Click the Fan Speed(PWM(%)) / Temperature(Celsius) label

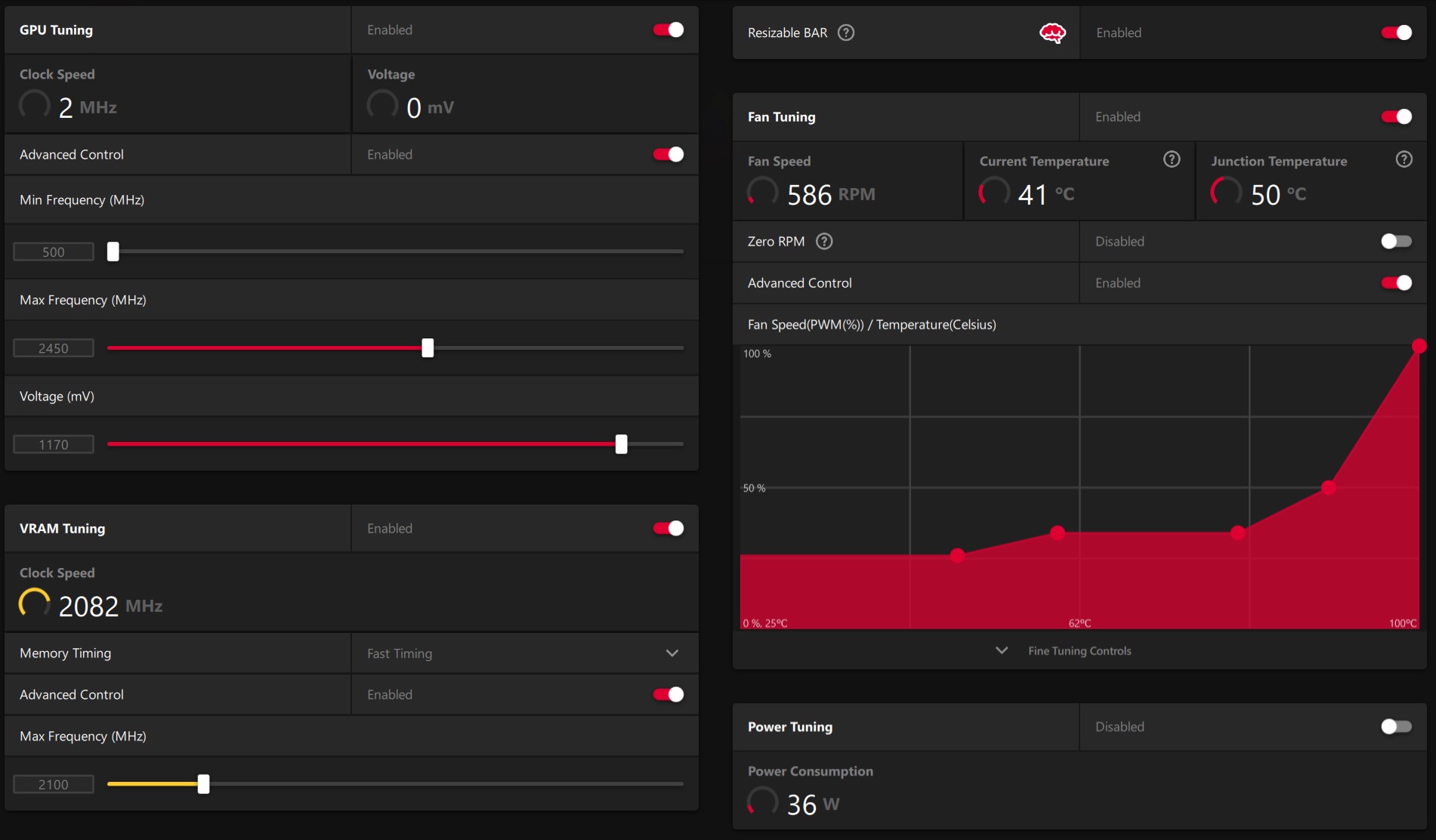pos(872,324)
